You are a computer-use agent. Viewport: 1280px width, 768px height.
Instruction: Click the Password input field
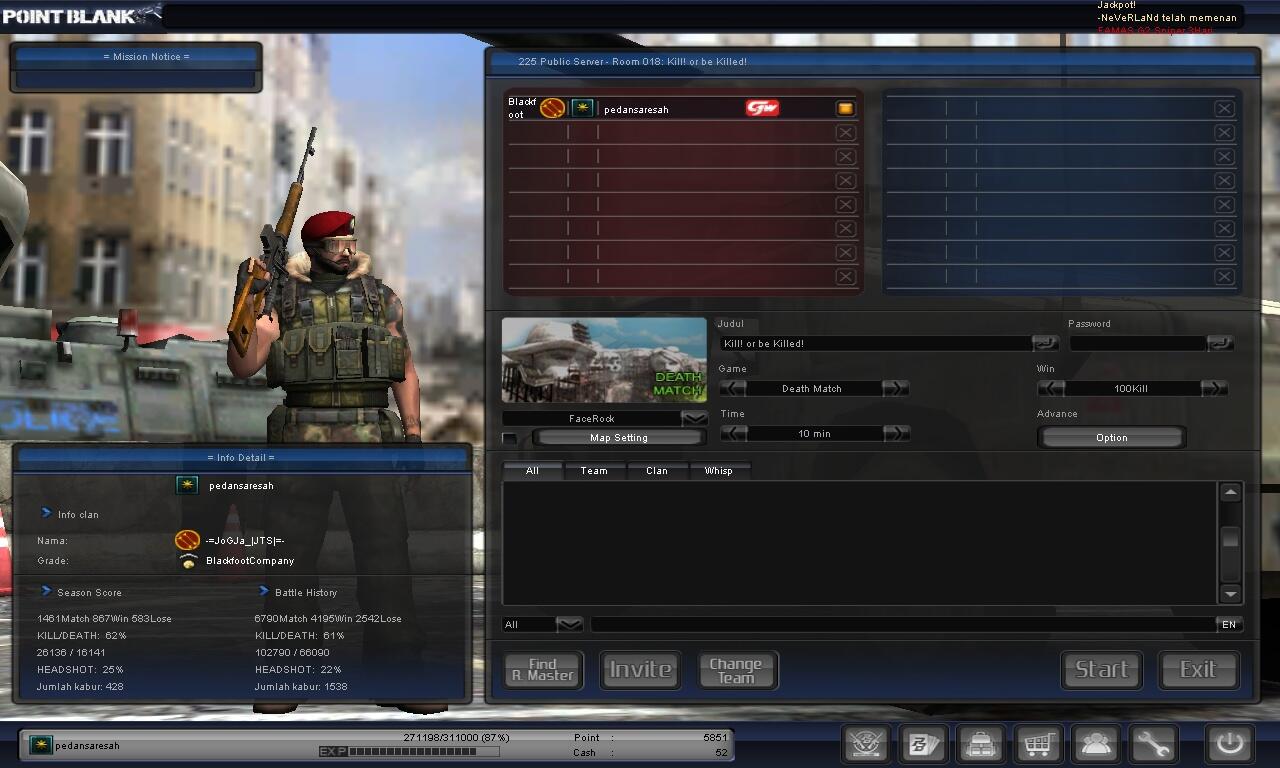1138,343
